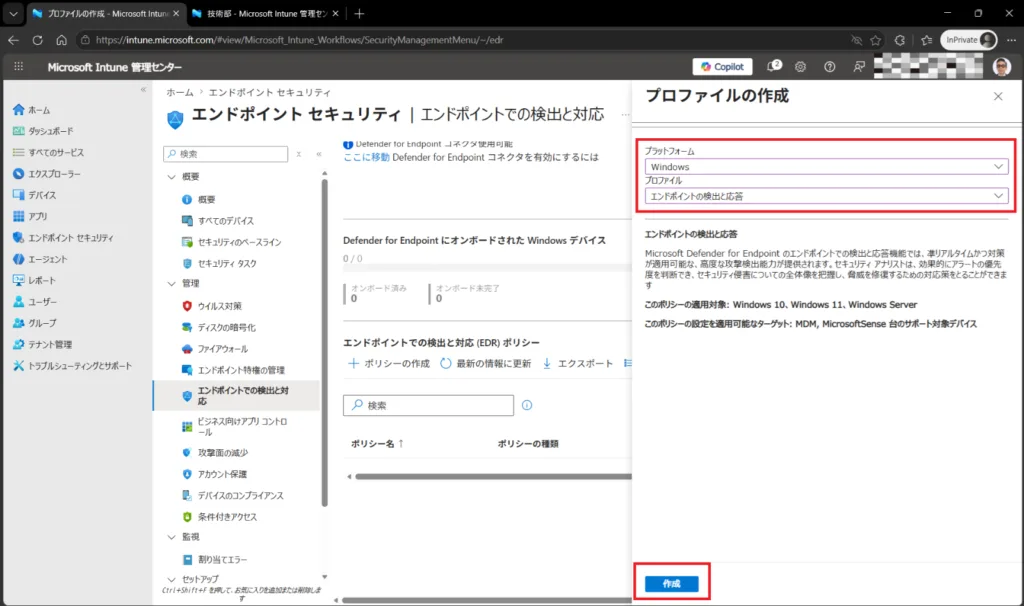Open ファイアウォール menu item
The image size is (1024, 606).
point(215,349)
